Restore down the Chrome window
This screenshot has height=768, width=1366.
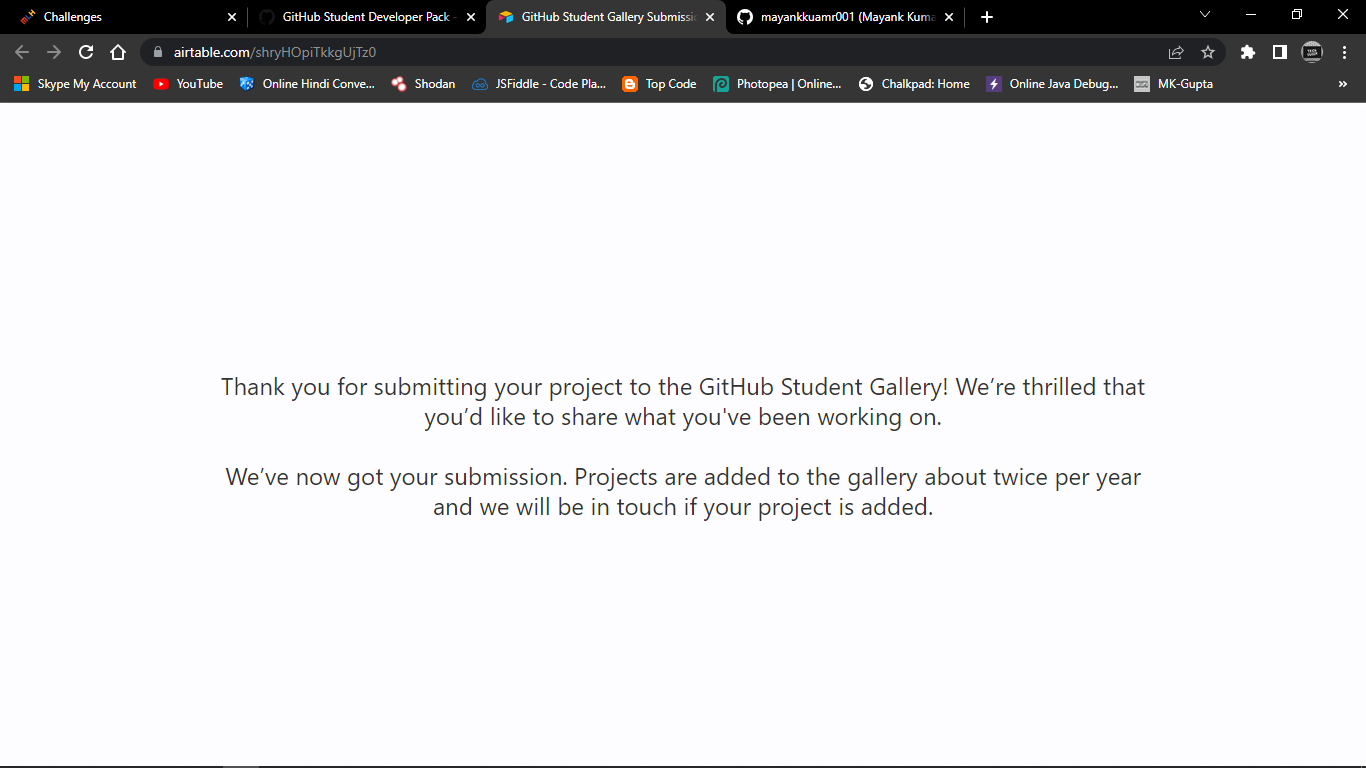(x=1297, y=14)
